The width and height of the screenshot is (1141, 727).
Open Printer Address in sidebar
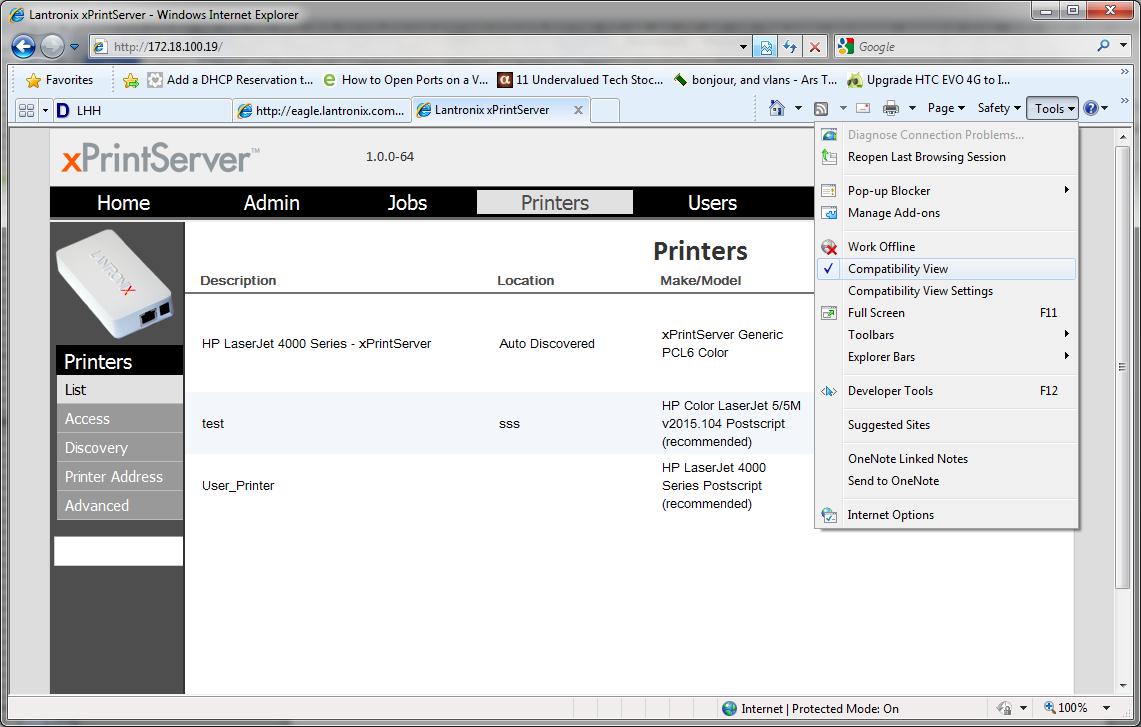[x=113, y=477]
